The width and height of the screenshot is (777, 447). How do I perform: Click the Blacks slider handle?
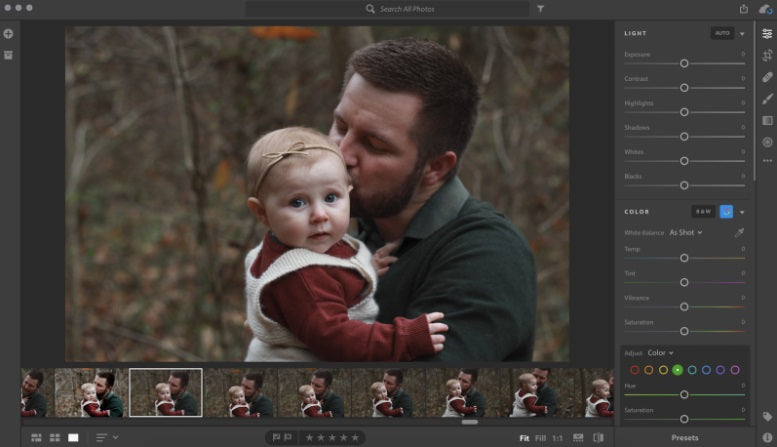[x=684, y=185]
